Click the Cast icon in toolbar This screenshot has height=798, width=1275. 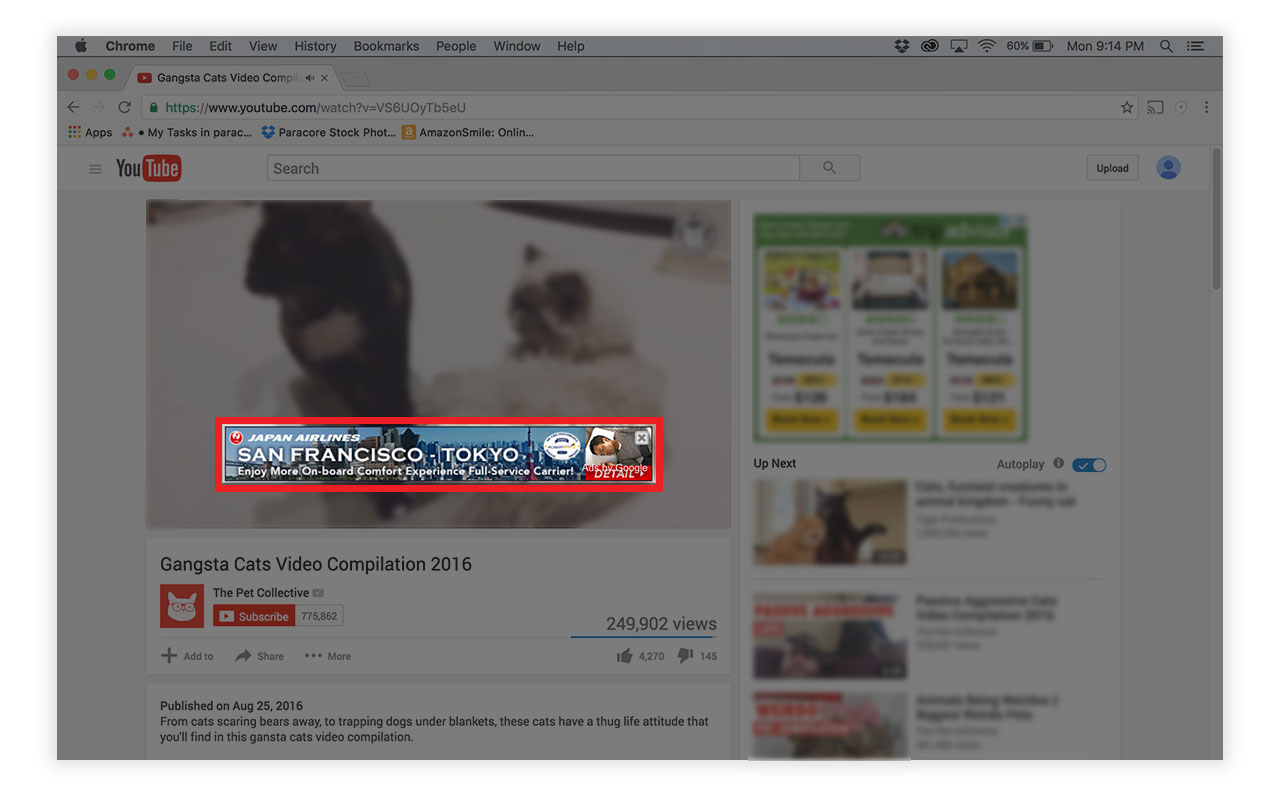click(1155, 107)
